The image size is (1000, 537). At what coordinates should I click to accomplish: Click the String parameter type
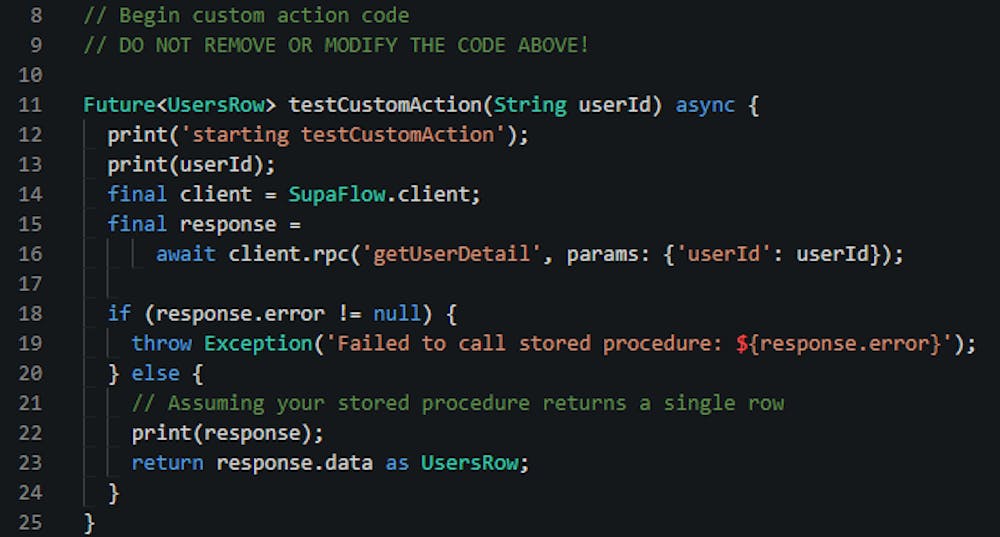530,105
